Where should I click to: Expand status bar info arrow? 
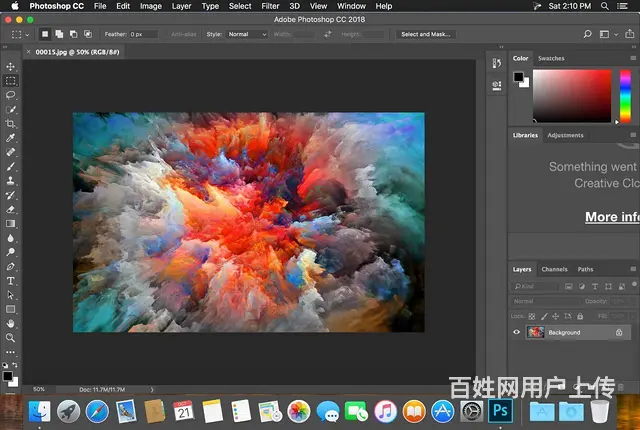[152, 390]
